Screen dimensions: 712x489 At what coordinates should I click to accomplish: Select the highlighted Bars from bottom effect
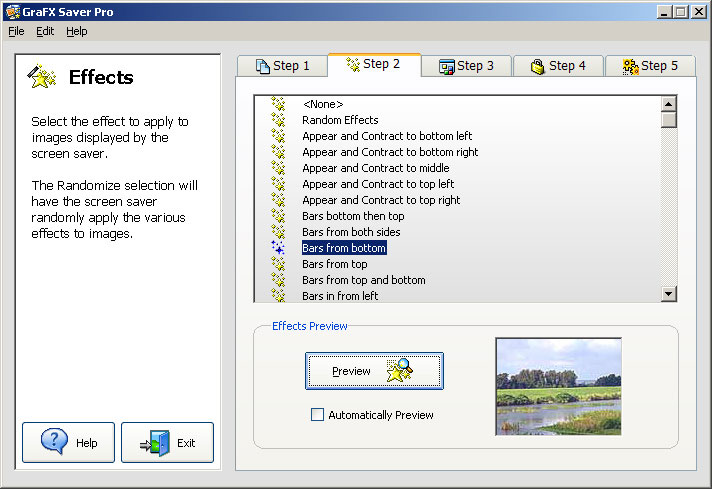click(344, 248)
